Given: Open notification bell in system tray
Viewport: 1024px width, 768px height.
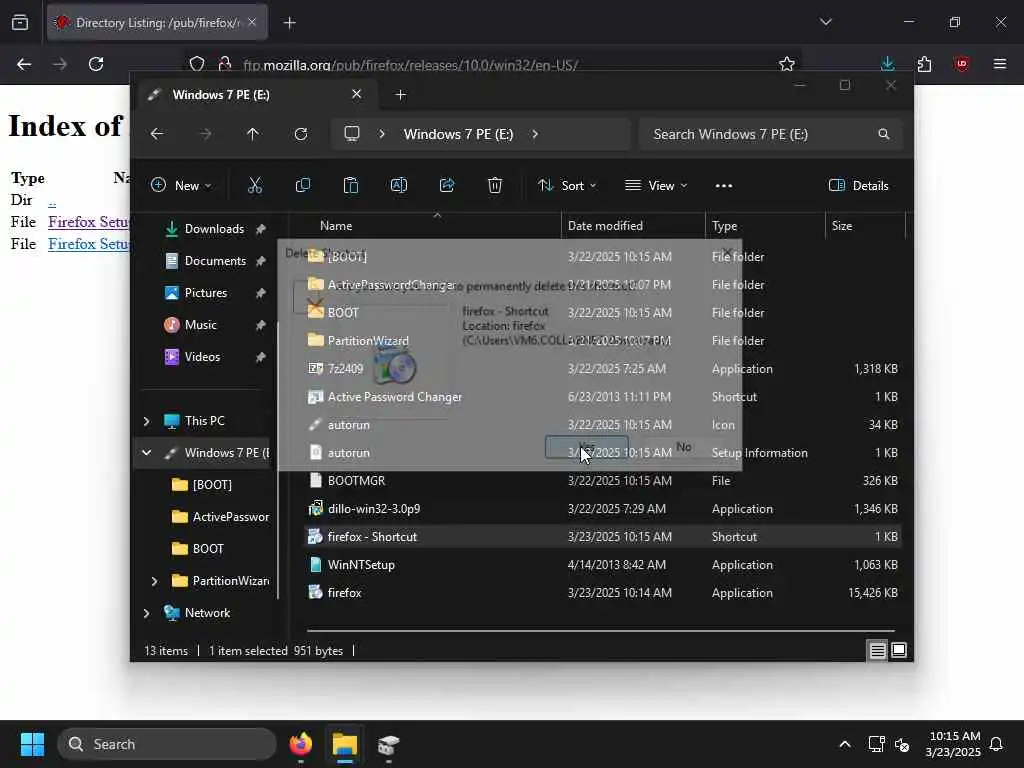Looking at the screenshot, I should coord(997,744).
